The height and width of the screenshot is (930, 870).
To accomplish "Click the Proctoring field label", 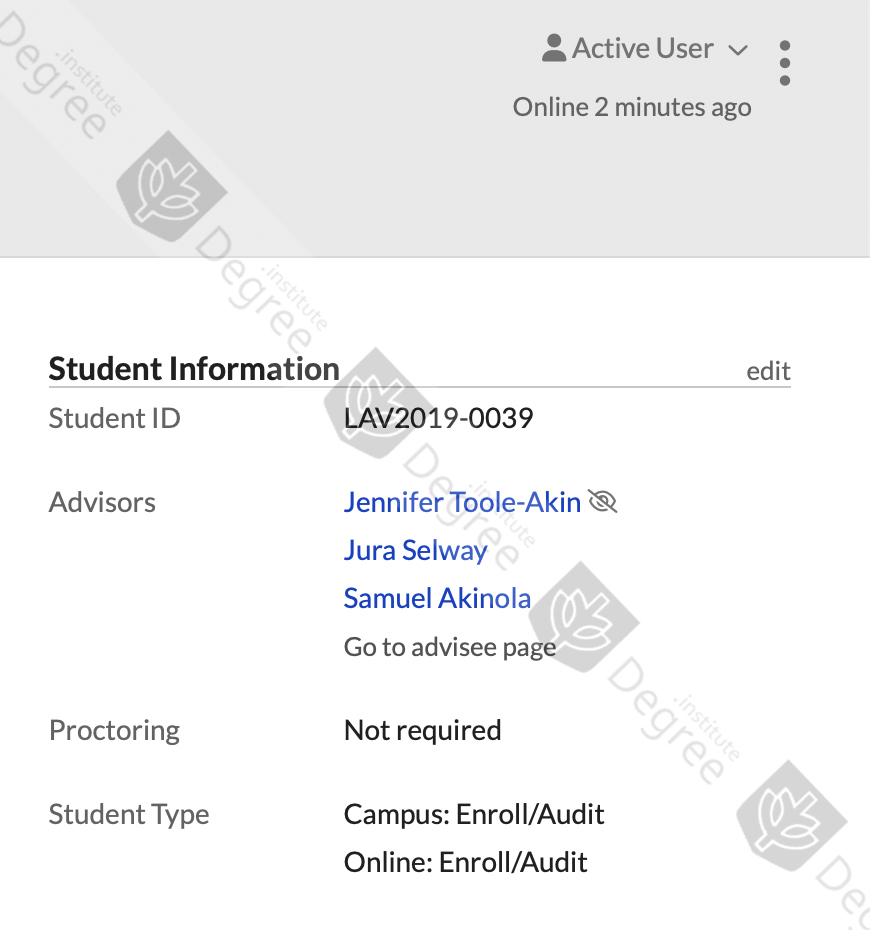I will point(114,730).
